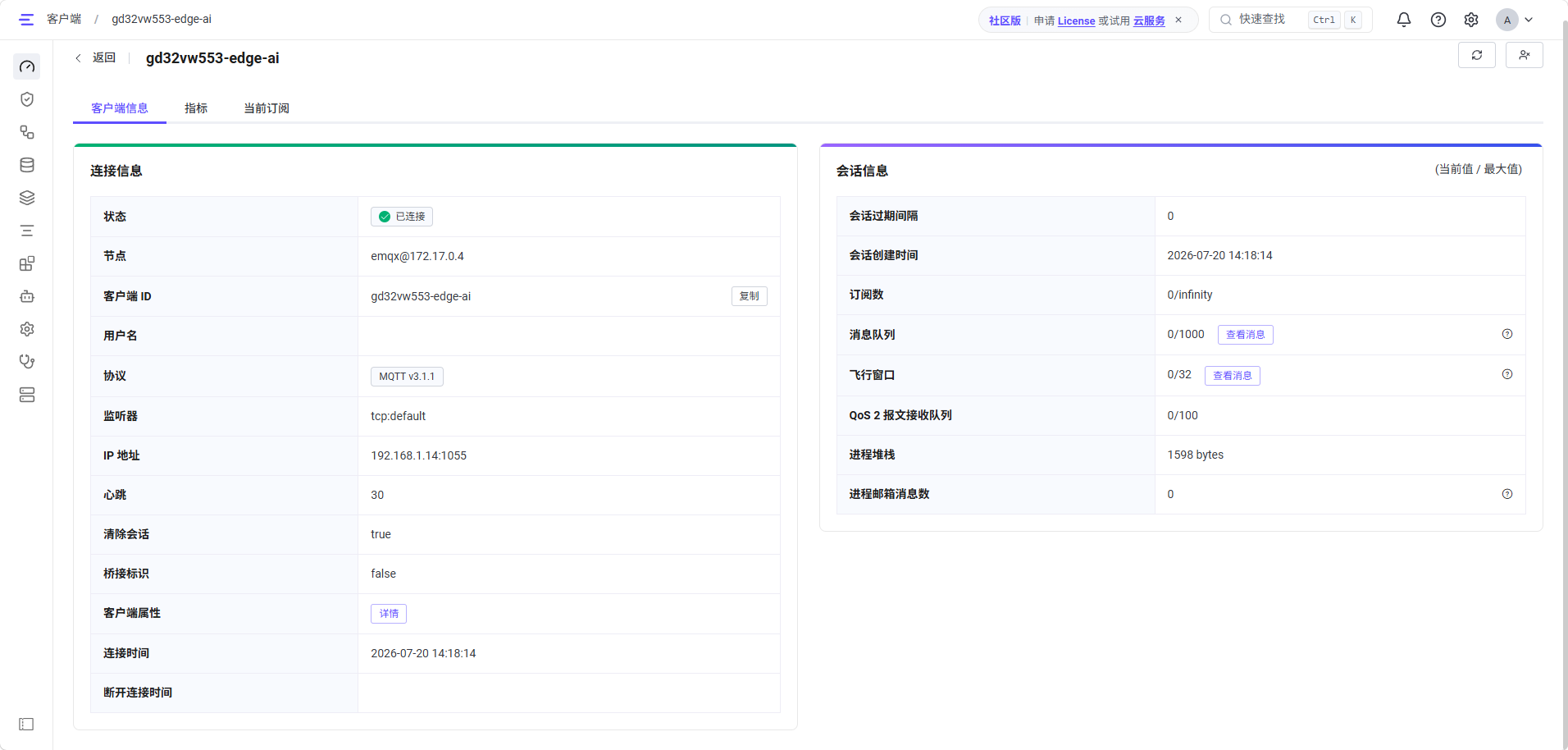Image resolution: width=1568 pixels, height=750 pixels.
Task: Click the process heap value 1598 bytes
Action: click(x=1195, y=455)
